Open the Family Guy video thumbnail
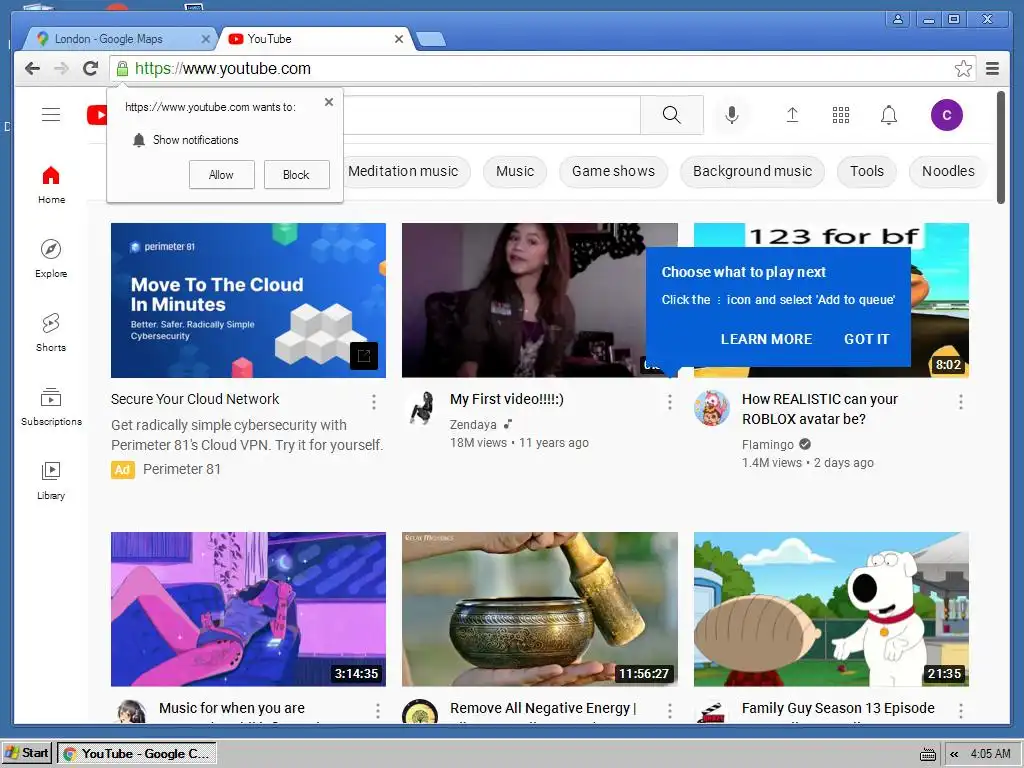The height and width of the screenshot is (768, 1024). point(831,609)
